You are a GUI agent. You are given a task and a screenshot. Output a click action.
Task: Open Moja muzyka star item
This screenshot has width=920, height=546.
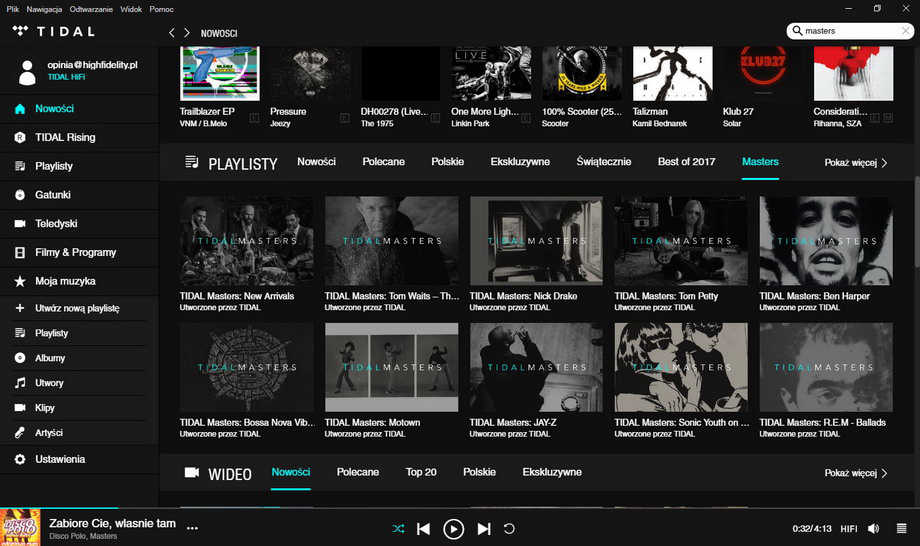20,282
